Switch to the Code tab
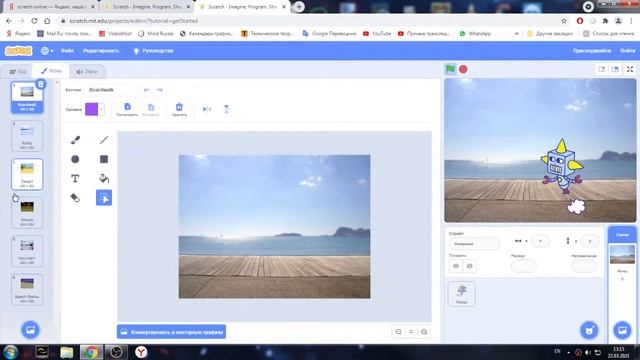This screenshot has height=360, width=640. pos(18,71)
